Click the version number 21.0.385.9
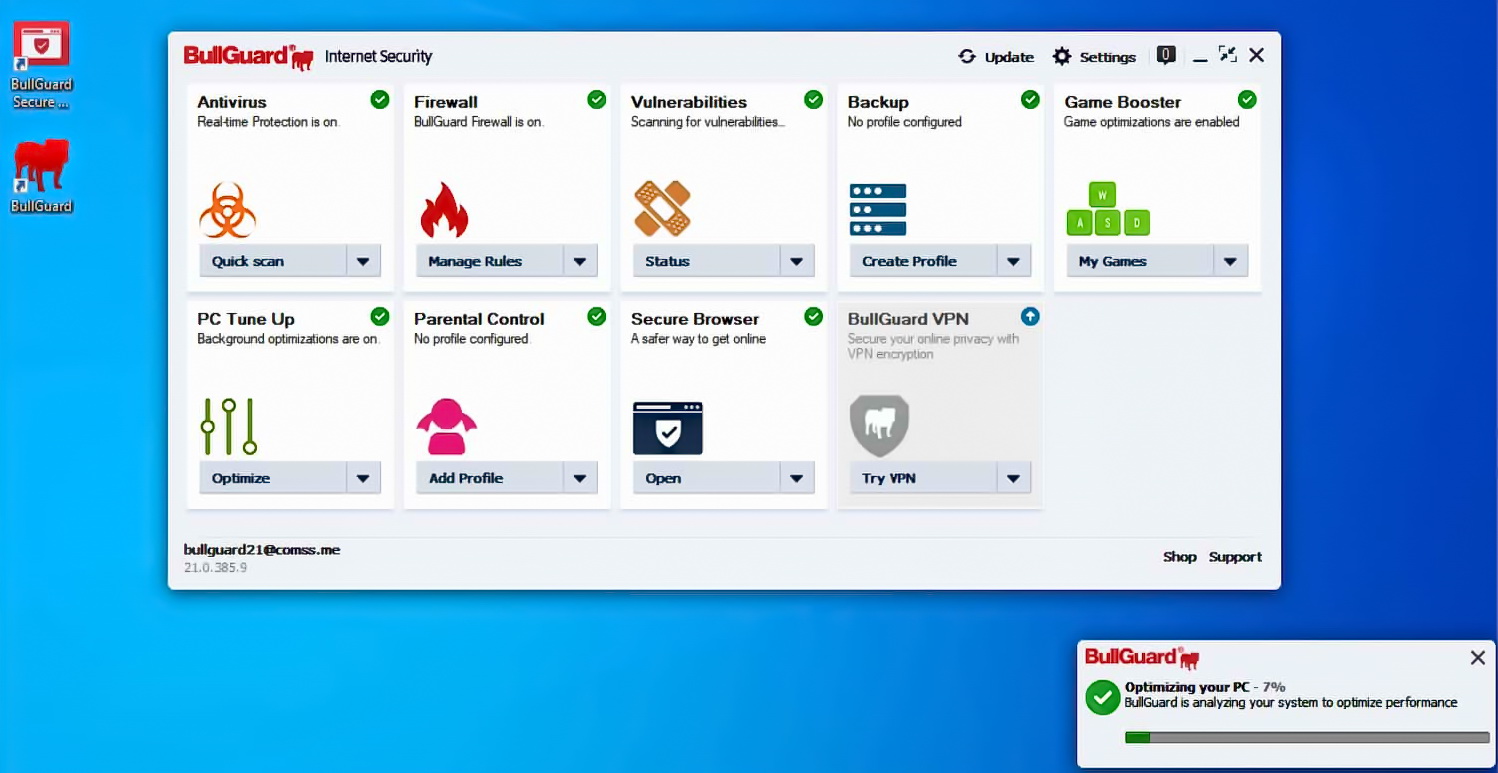Image resolution: width=1498 pixels, height=773 pixels. point(215,567)
